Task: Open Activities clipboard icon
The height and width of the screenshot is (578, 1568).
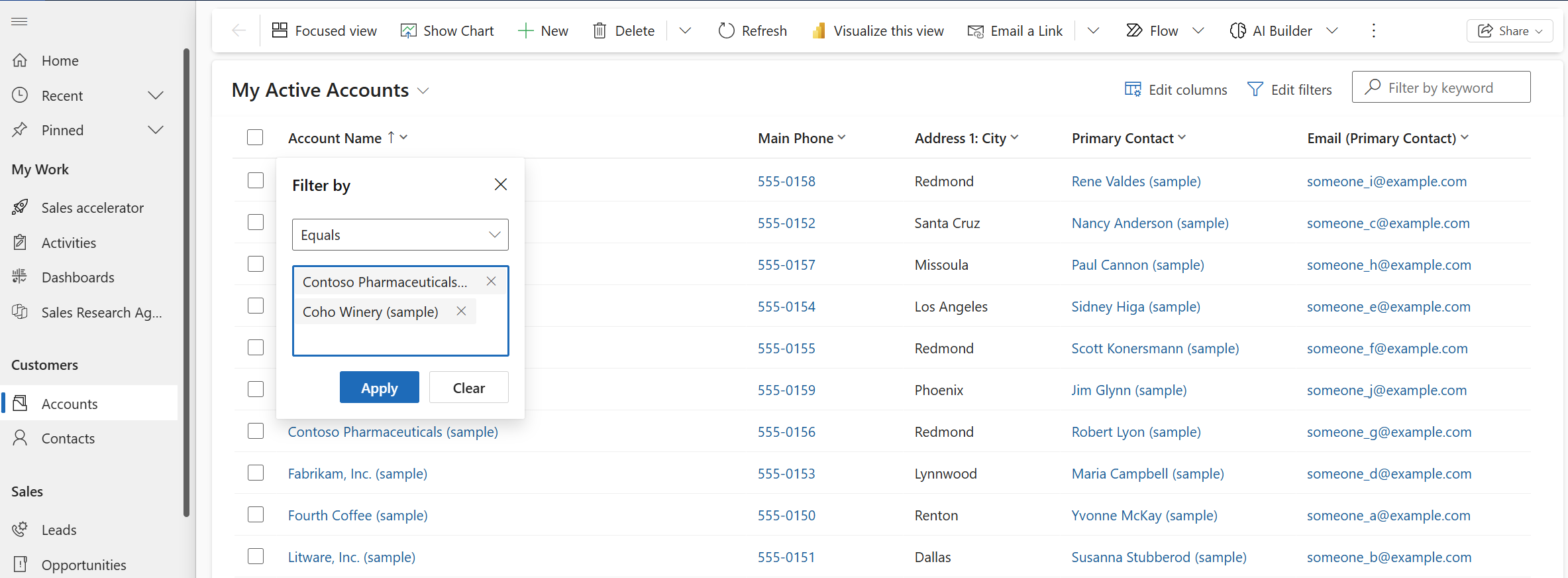Action: [x=20, y=243]
